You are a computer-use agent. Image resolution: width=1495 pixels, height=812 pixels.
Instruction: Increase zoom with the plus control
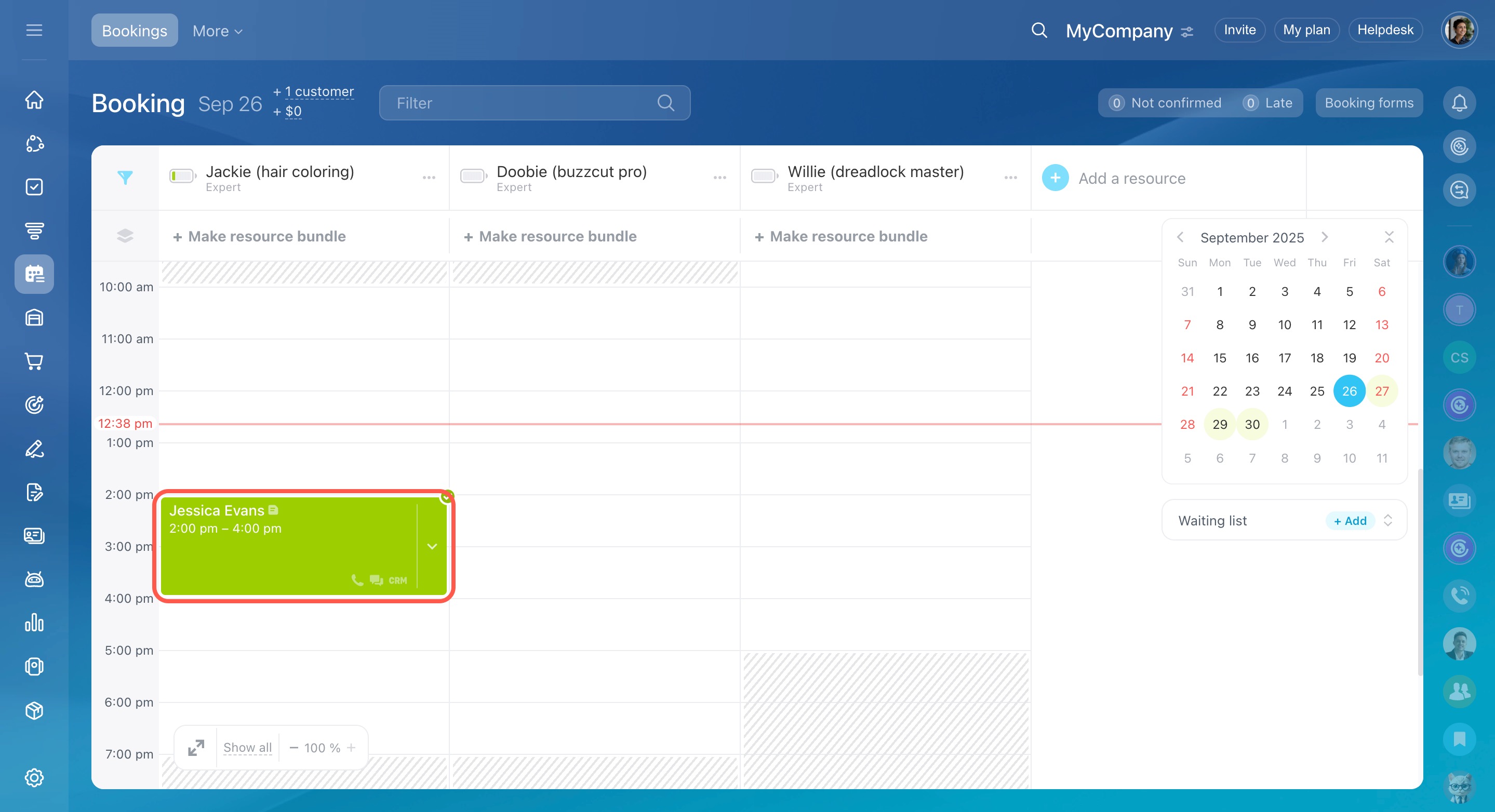[351, 748]
